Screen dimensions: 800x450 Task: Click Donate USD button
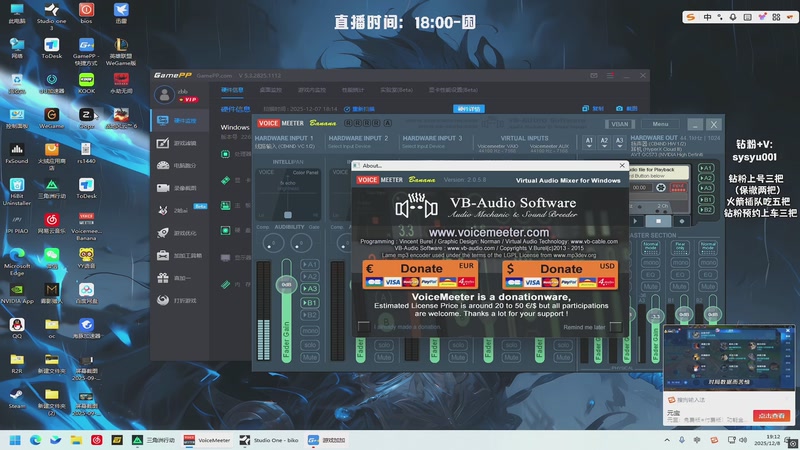(560, 274)
